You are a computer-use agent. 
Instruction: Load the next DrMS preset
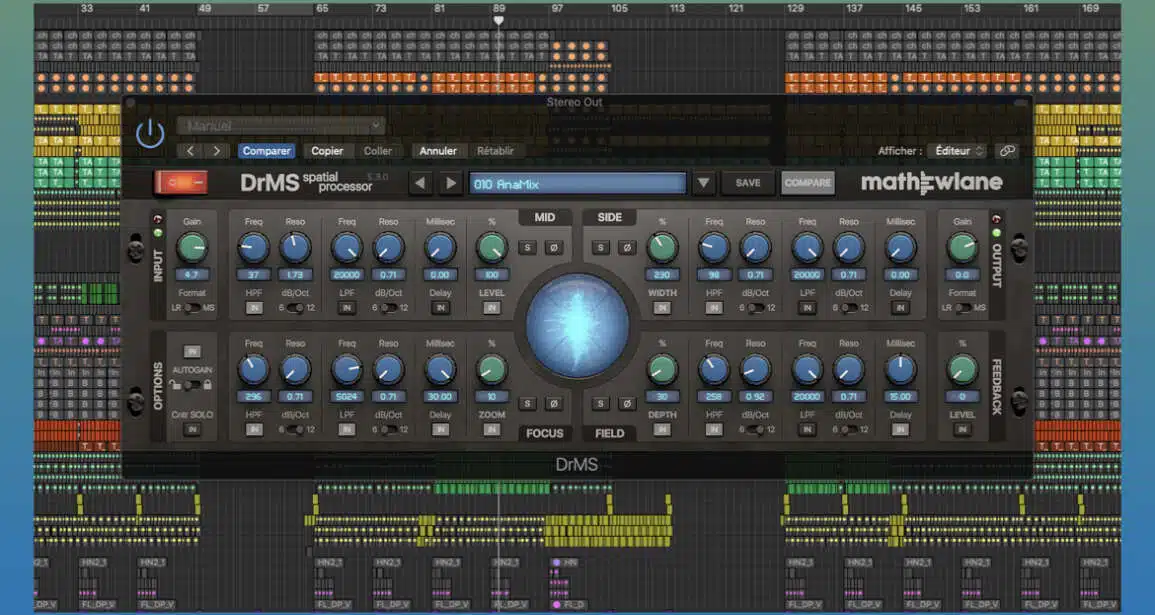pos(451,183)
